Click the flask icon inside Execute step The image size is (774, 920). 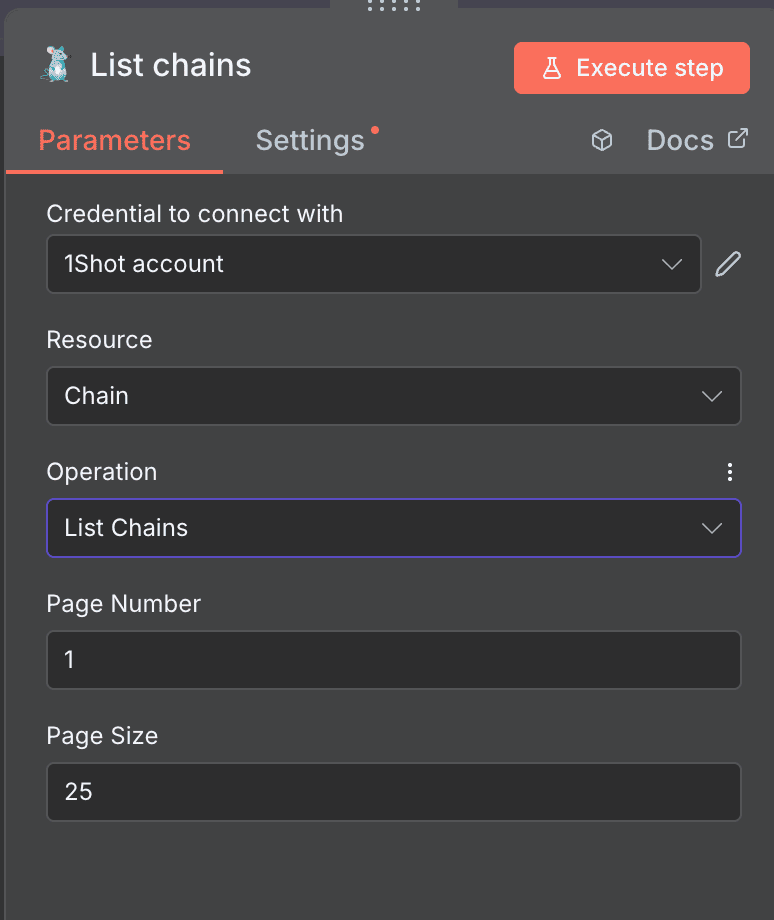click(551, 68)
